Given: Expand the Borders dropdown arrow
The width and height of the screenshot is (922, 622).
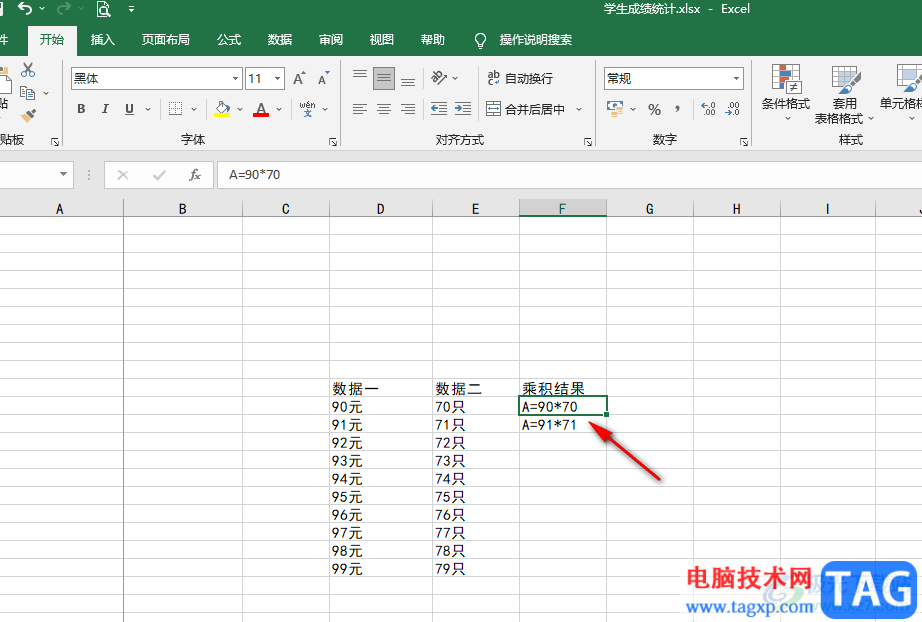Looking at the screenshot, I should (x=194, y=109).
